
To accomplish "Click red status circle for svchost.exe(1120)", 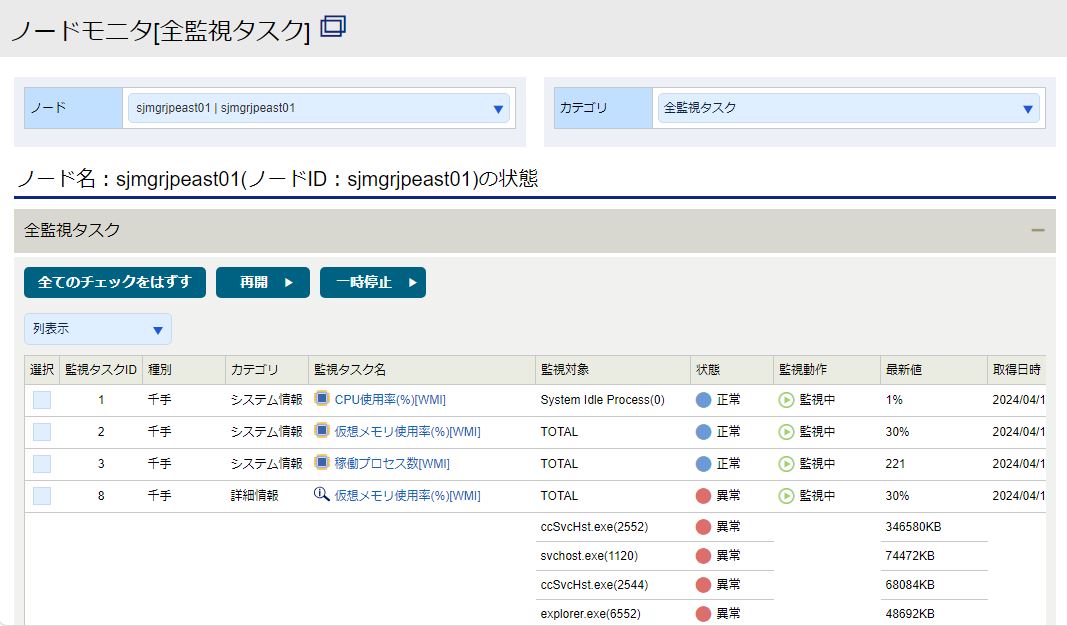I will click(704, 556).
